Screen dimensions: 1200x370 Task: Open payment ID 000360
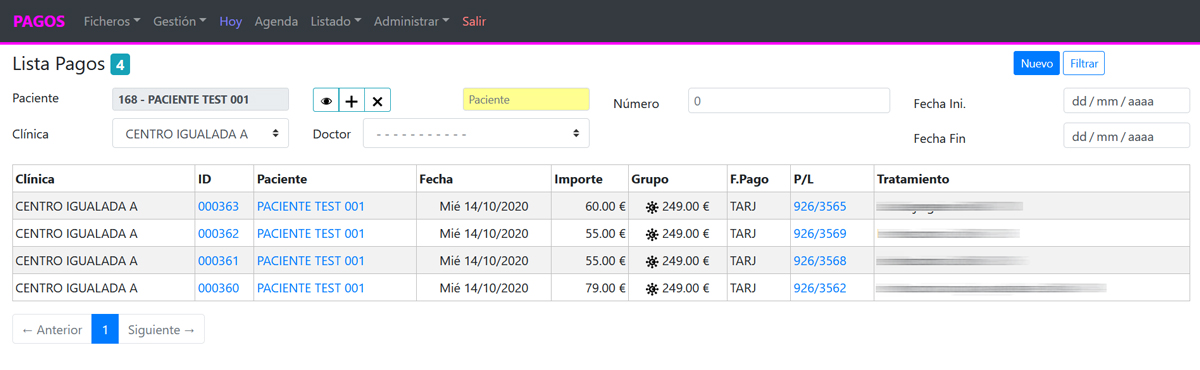[218, 288]
